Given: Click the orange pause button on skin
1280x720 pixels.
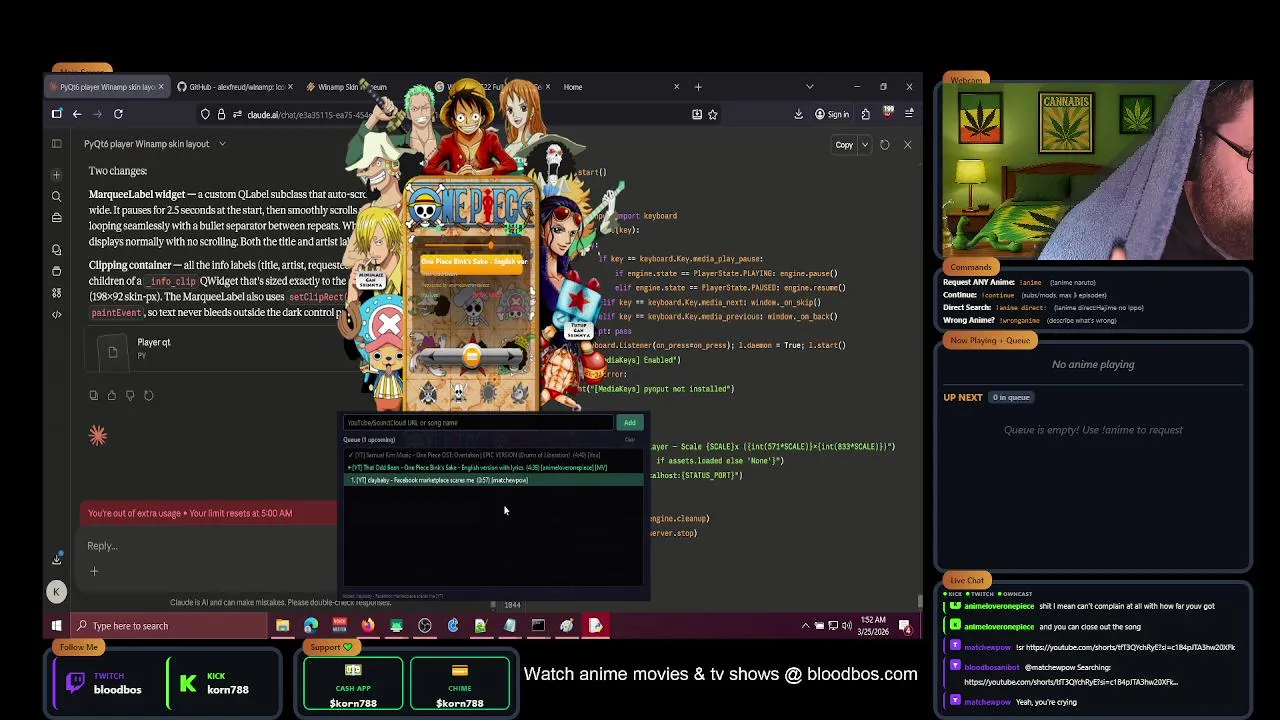Looking at the screenshot, I should pos(472,357).
